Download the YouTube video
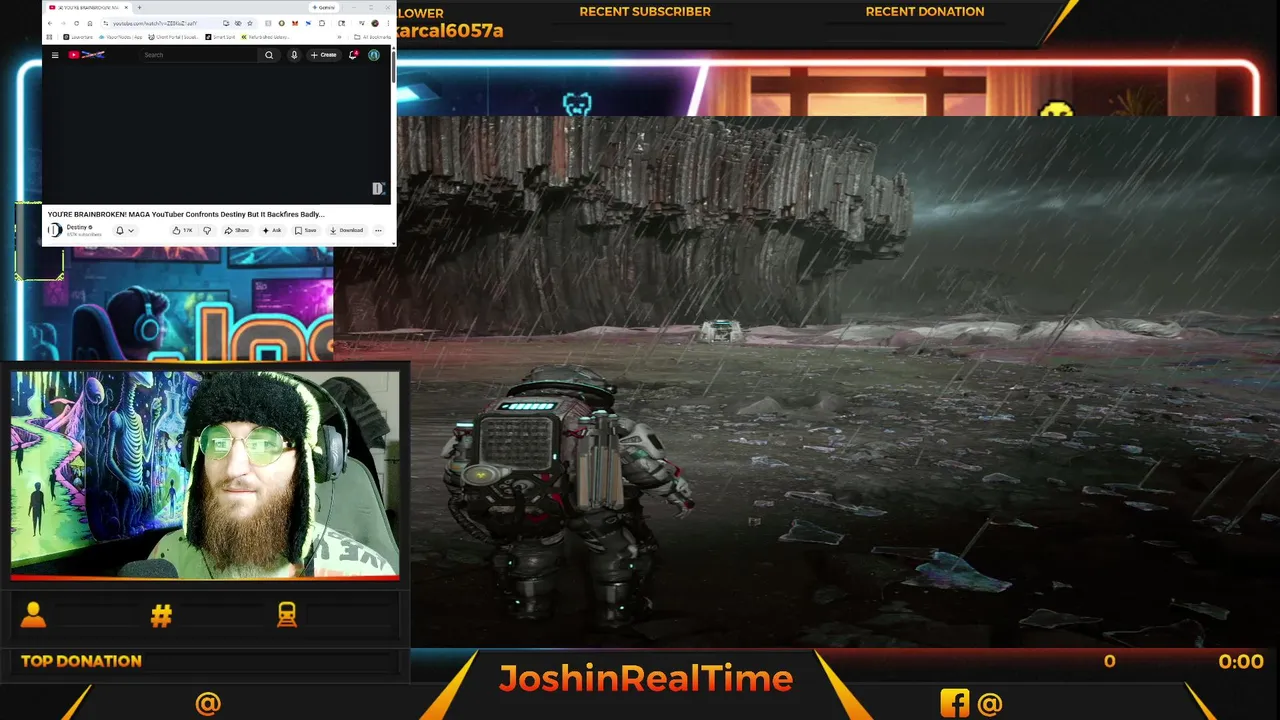1280x720 pixels. 347,231
